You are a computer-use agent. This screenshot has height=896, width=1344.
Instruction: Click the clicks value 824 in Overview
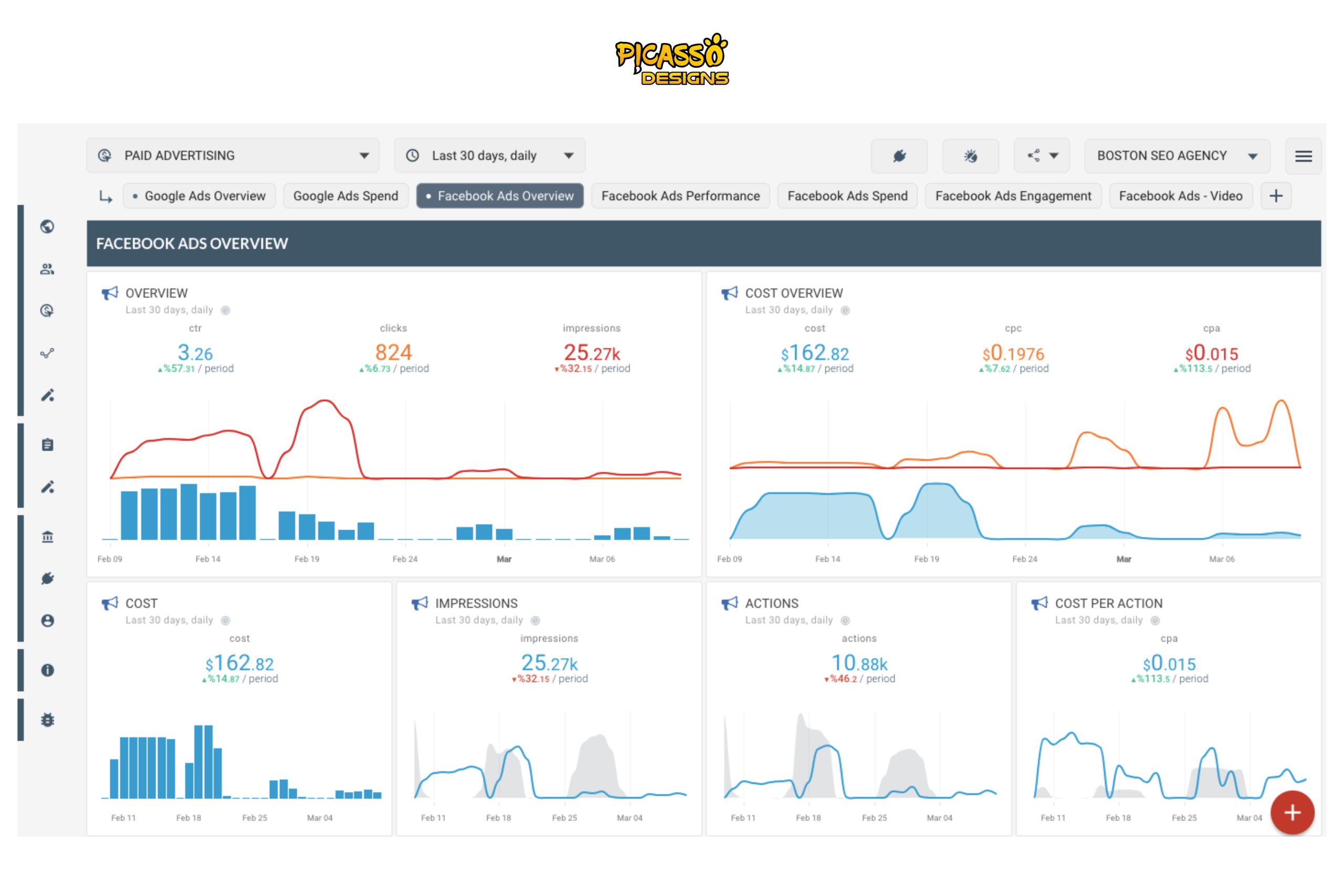pos(393,353)
